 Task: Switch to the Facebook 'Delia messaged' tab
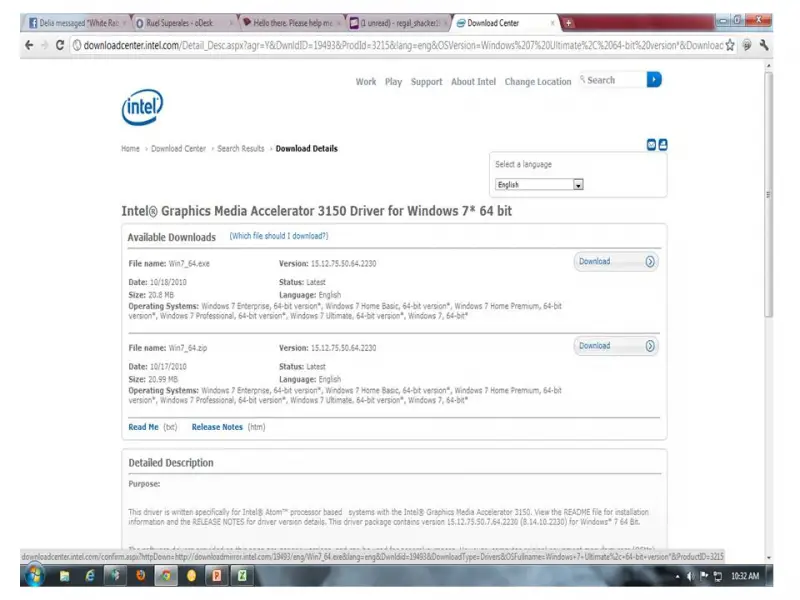pos(76,23)
